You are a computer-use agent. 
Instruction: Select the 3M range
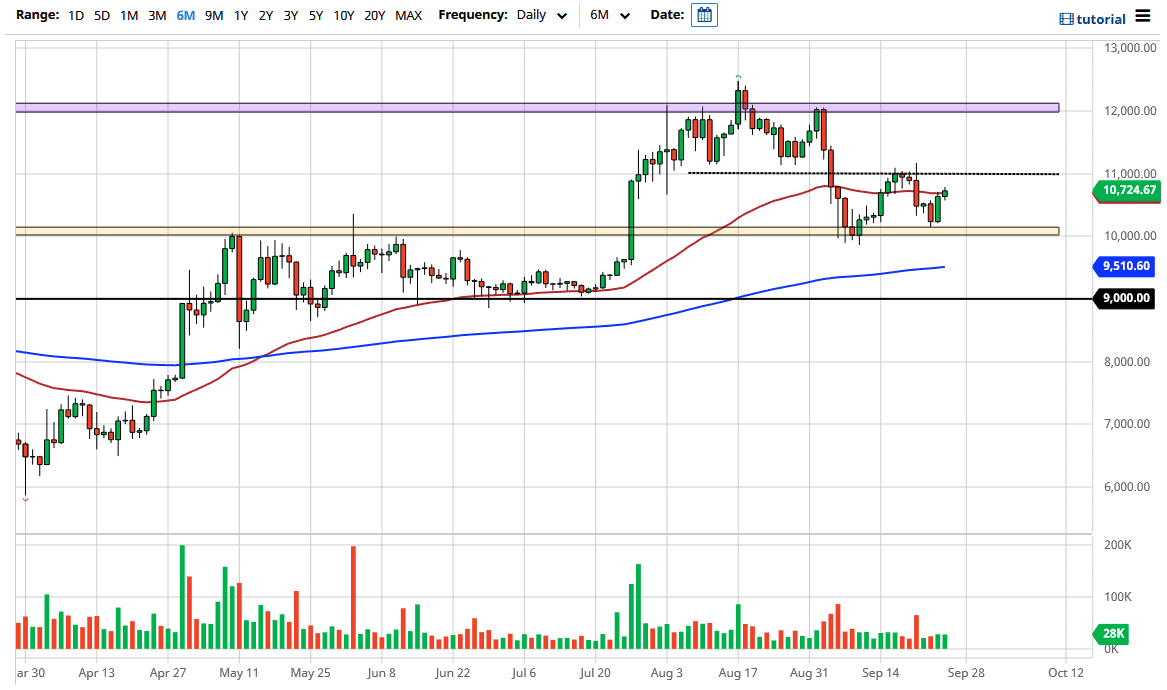(x=157, y=15)
